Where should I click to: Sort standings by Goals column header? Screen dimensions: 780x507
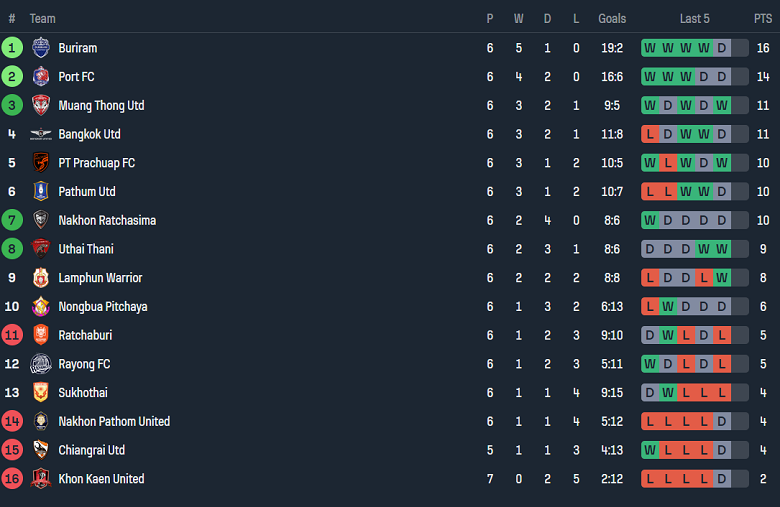[x=612, y=18]
